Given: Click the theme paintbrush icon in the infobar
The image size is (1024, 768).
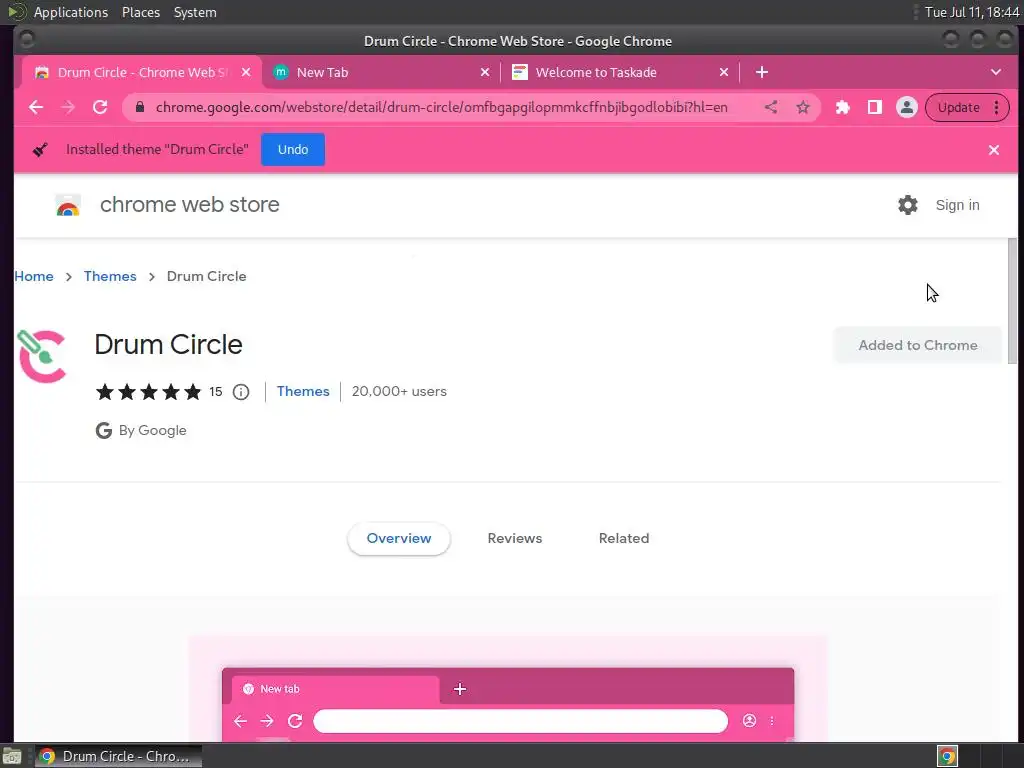Looking at the screenshot, I should (x=40, y=150).
